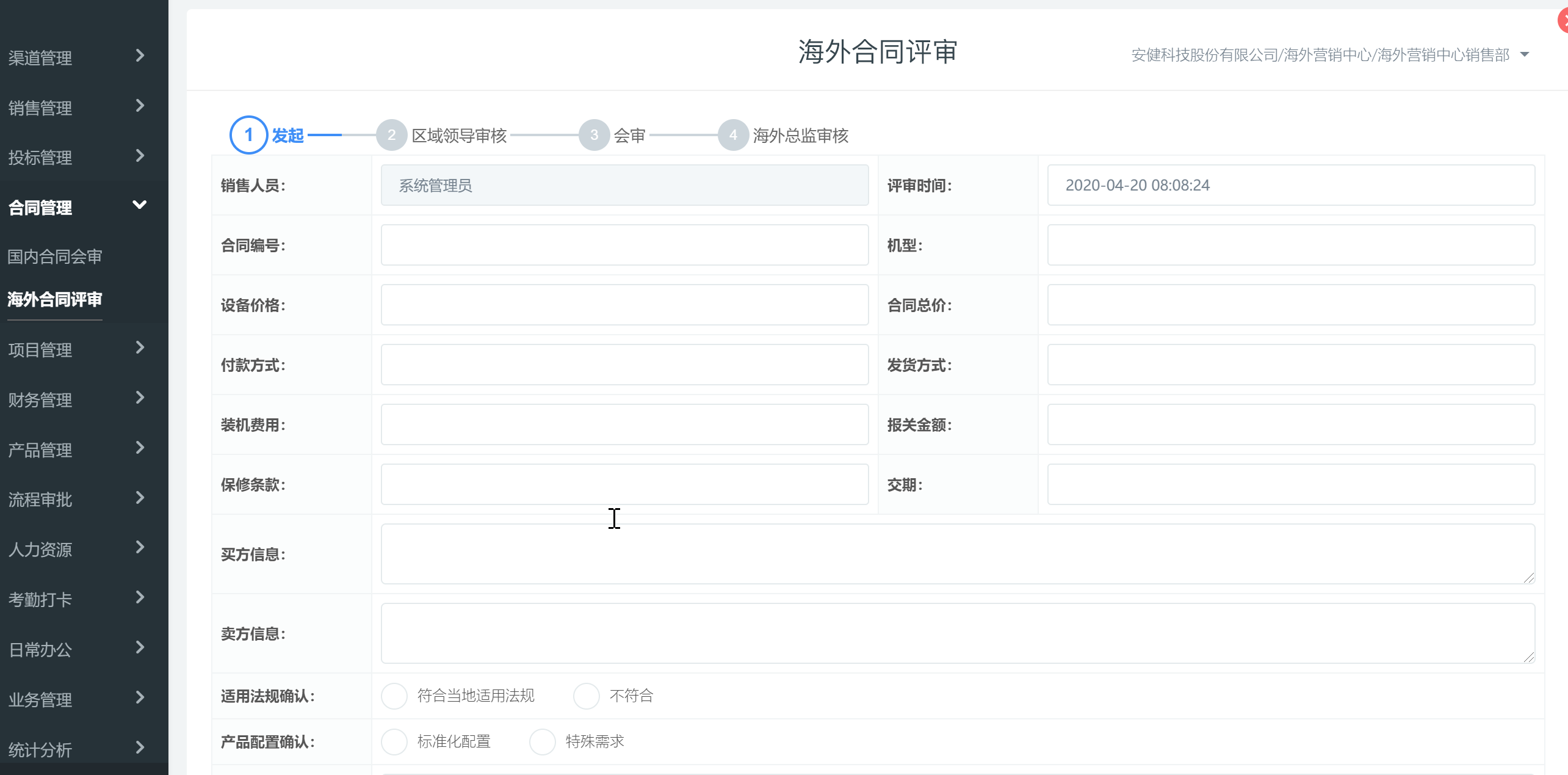The width and height of the screenshot is (1568, 775).
Task: Expand 渠道管理 chevron arrow
Action: 140,56
